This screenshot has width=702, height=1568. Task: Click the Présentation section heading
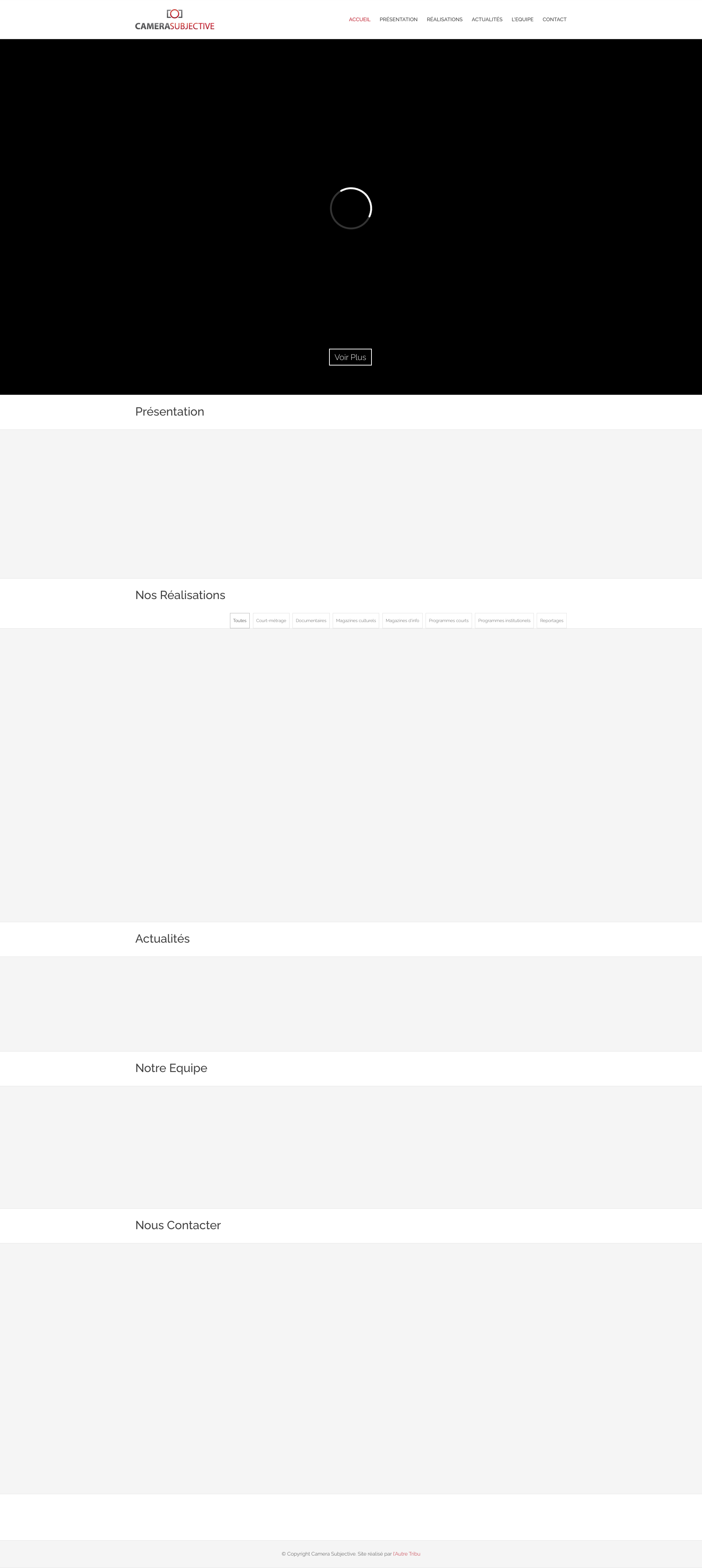[x=170, y=412]
